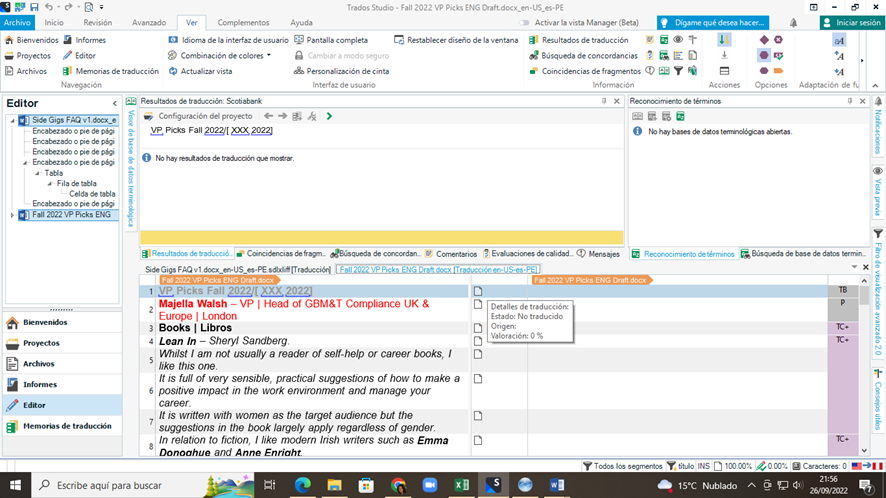
Task: Open Informes in the sidebar
Action: [62, 384]
